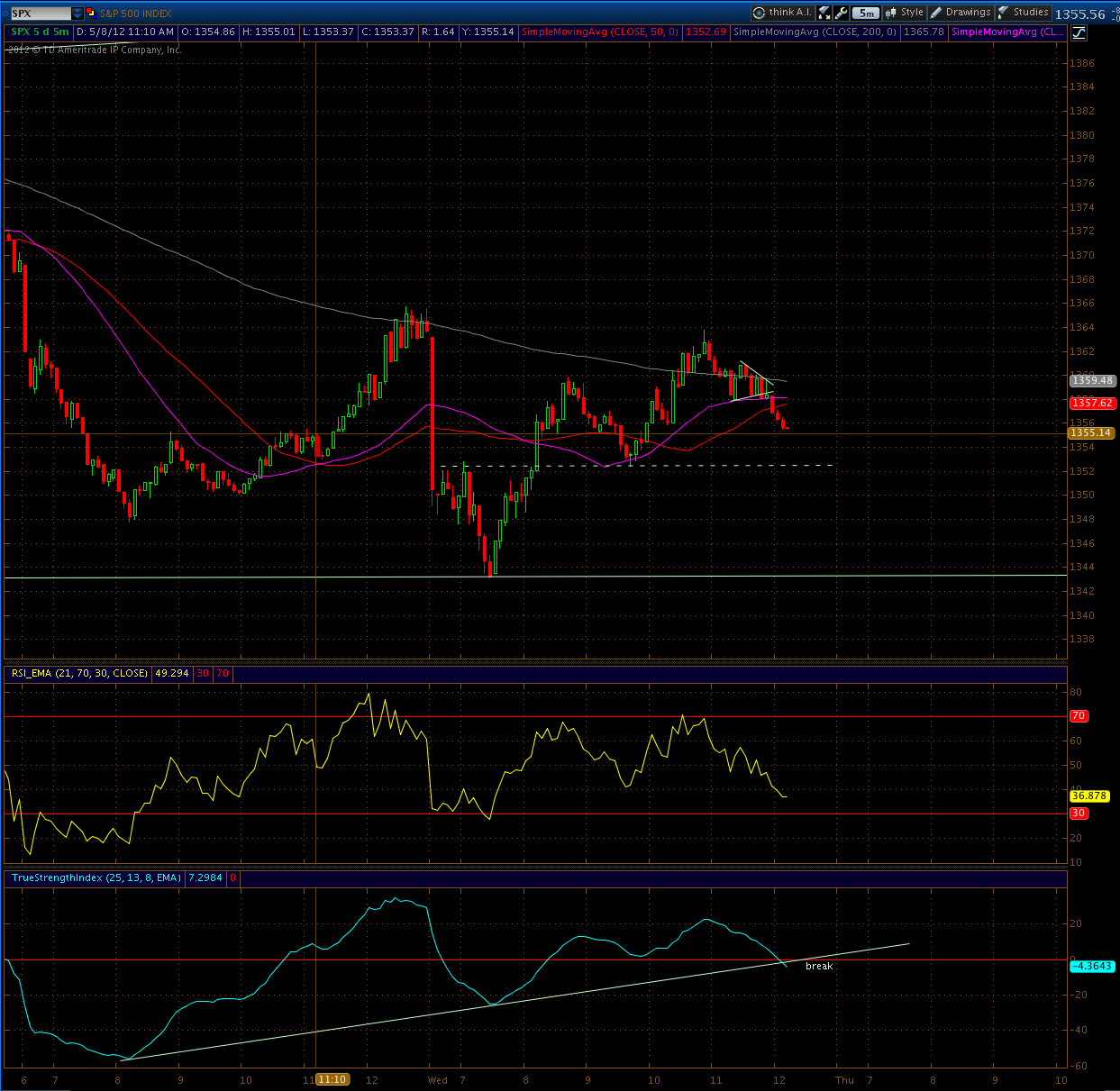Click the colored symbol link icon
The width and height of the screenshot is (1120, 1091).
point(91,14)
